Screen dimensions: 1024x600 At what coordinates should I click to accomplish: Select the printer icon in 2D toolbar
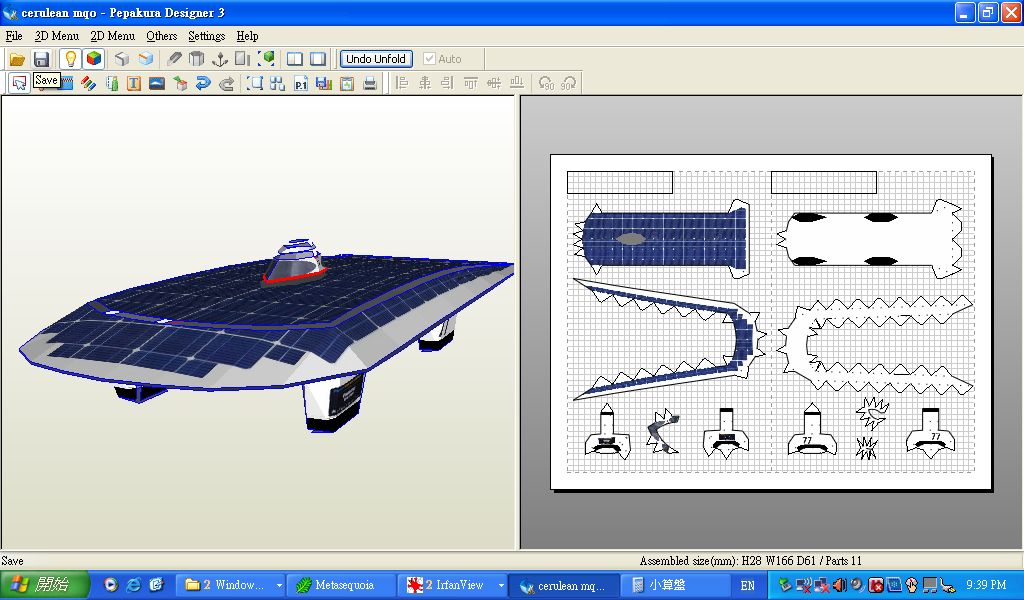click(370, 84)
